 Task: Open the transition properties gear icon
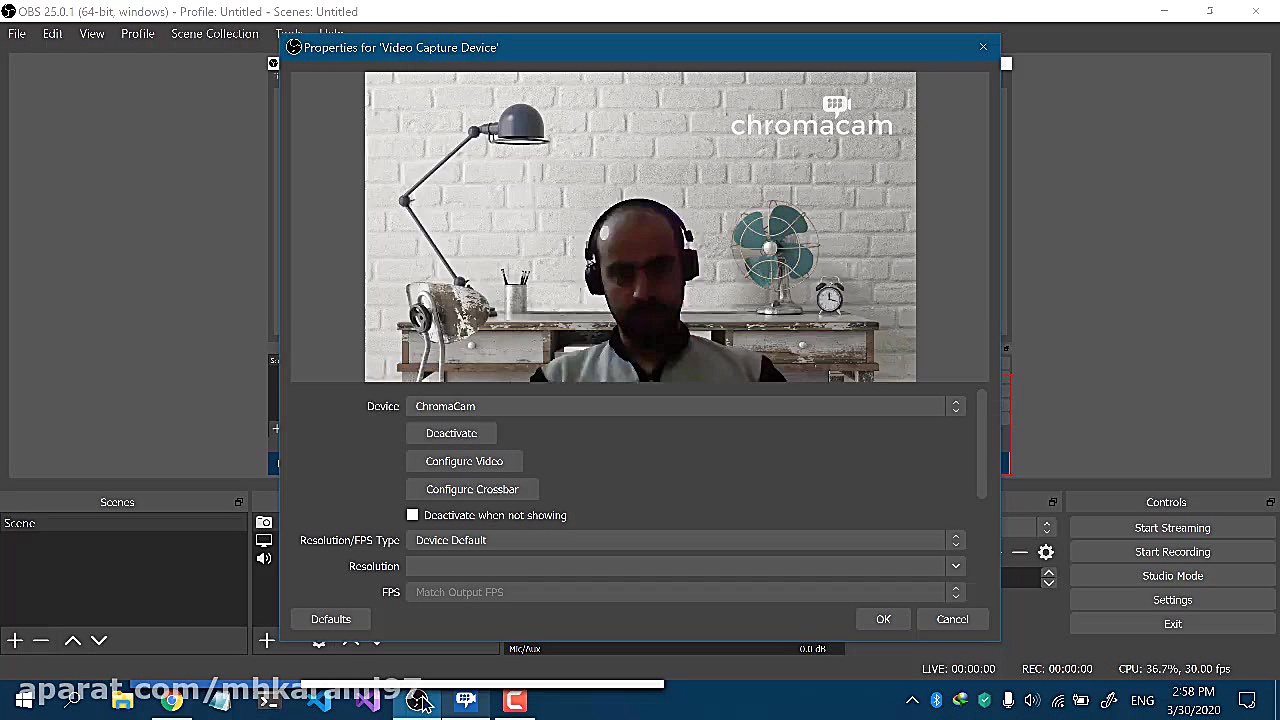point(1046,552)
